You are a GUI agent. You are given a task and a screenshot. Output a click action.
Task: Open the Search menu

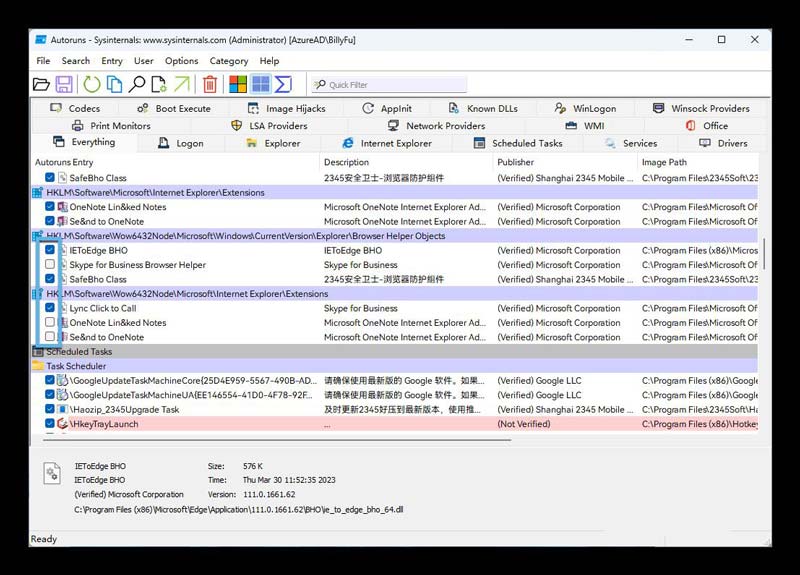76,61
